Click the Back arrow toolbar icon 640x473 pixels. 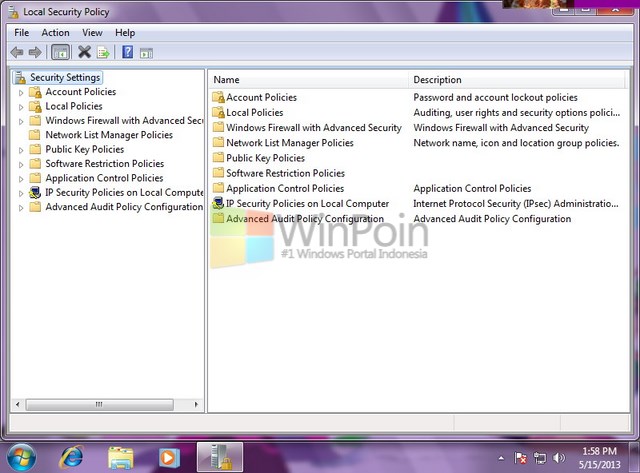pyautogui.click(x=17, y=52)
